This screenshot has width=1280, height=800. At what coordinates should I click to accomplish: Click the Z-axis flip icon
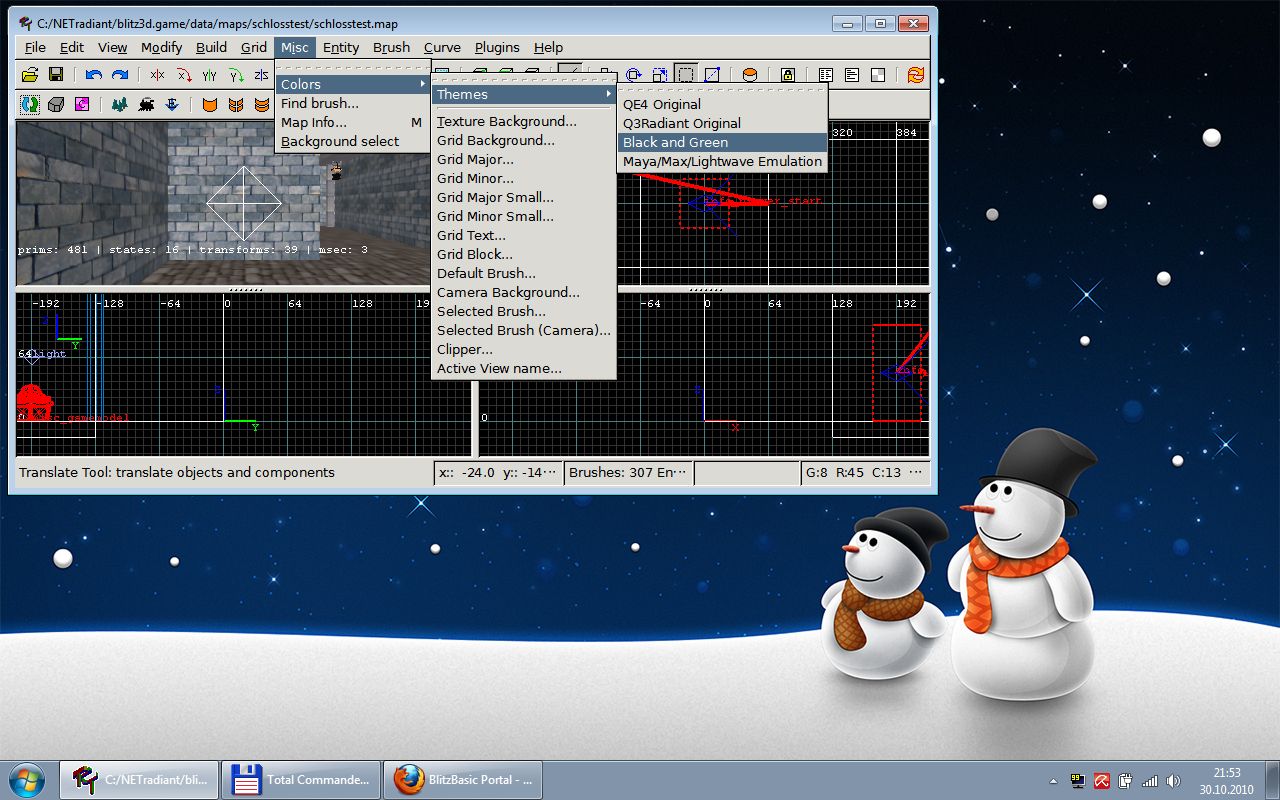tap(261, 75)
